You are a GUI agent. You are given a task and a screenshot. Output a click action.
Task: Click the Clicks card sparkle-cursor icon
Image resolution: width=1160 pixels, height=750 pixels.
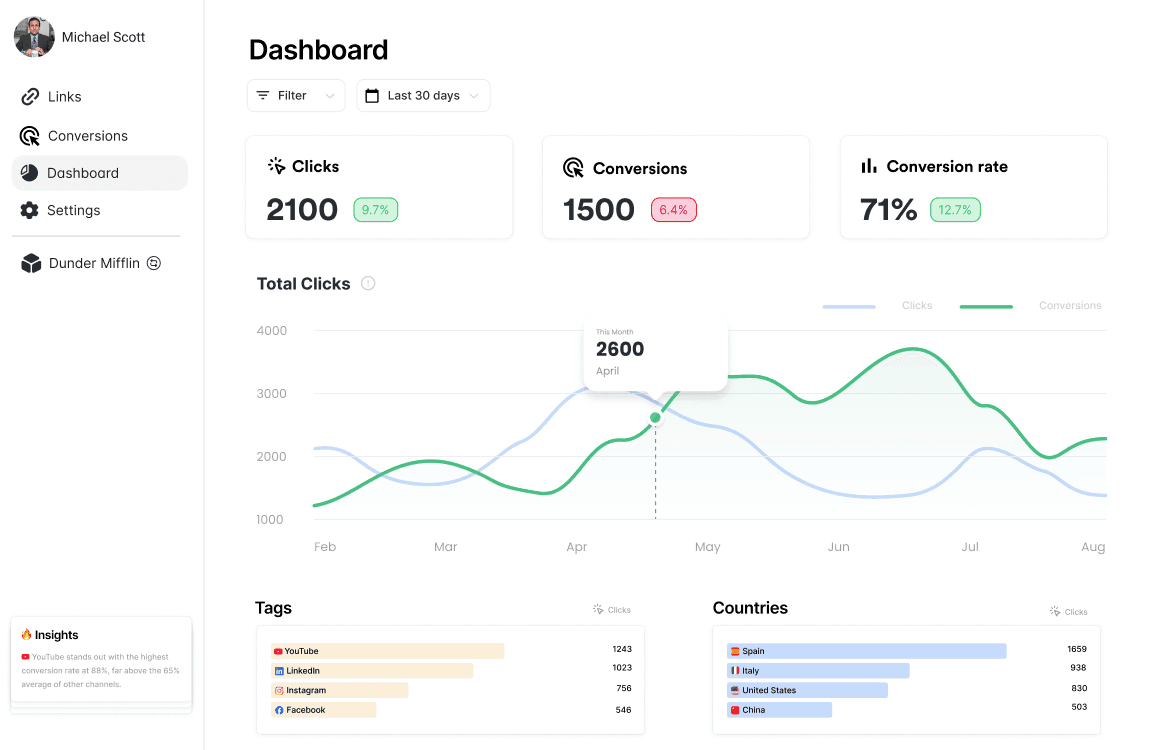pos(277,166)
